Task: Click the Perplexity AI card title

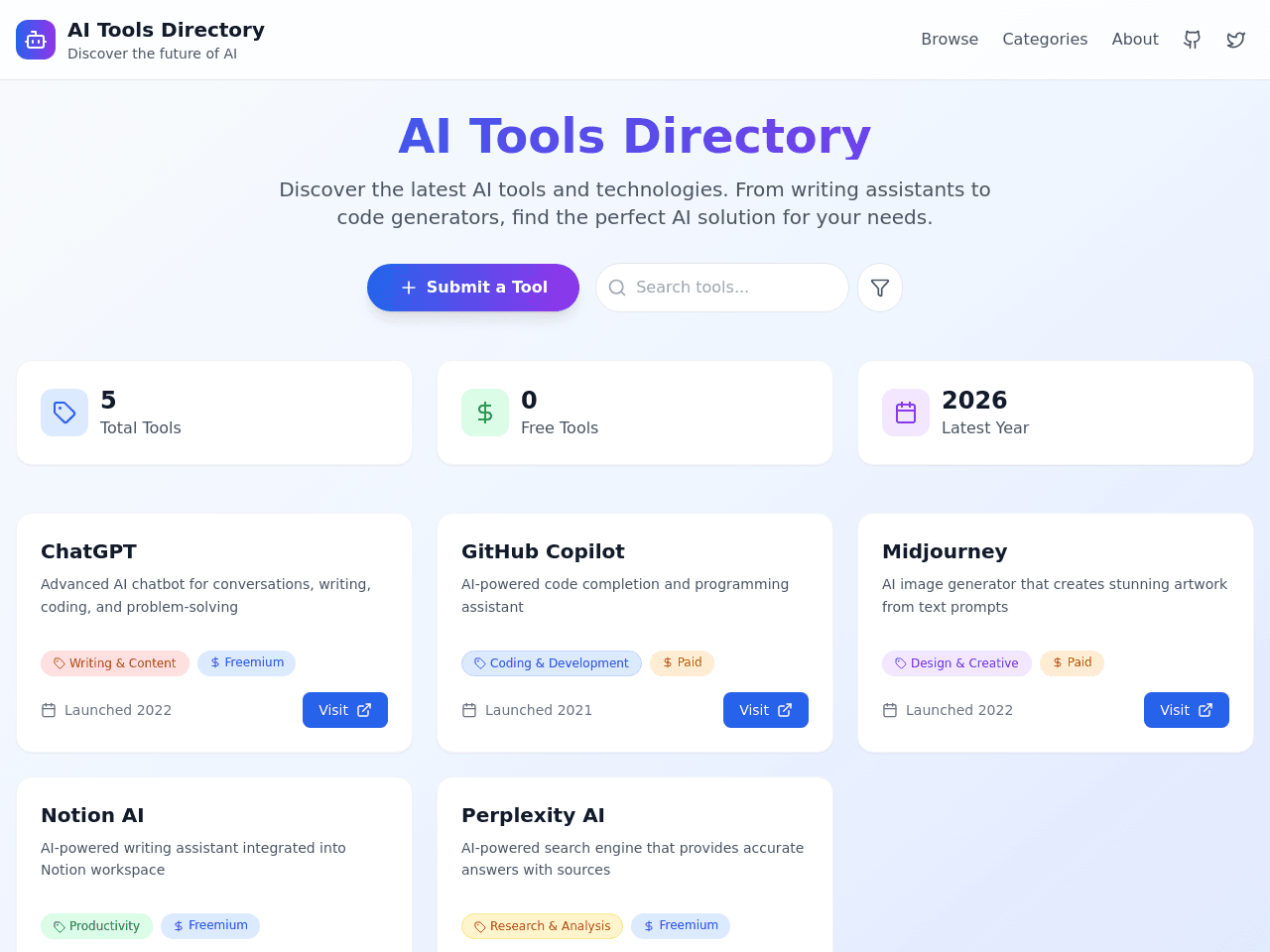Action: click(533, 815)
